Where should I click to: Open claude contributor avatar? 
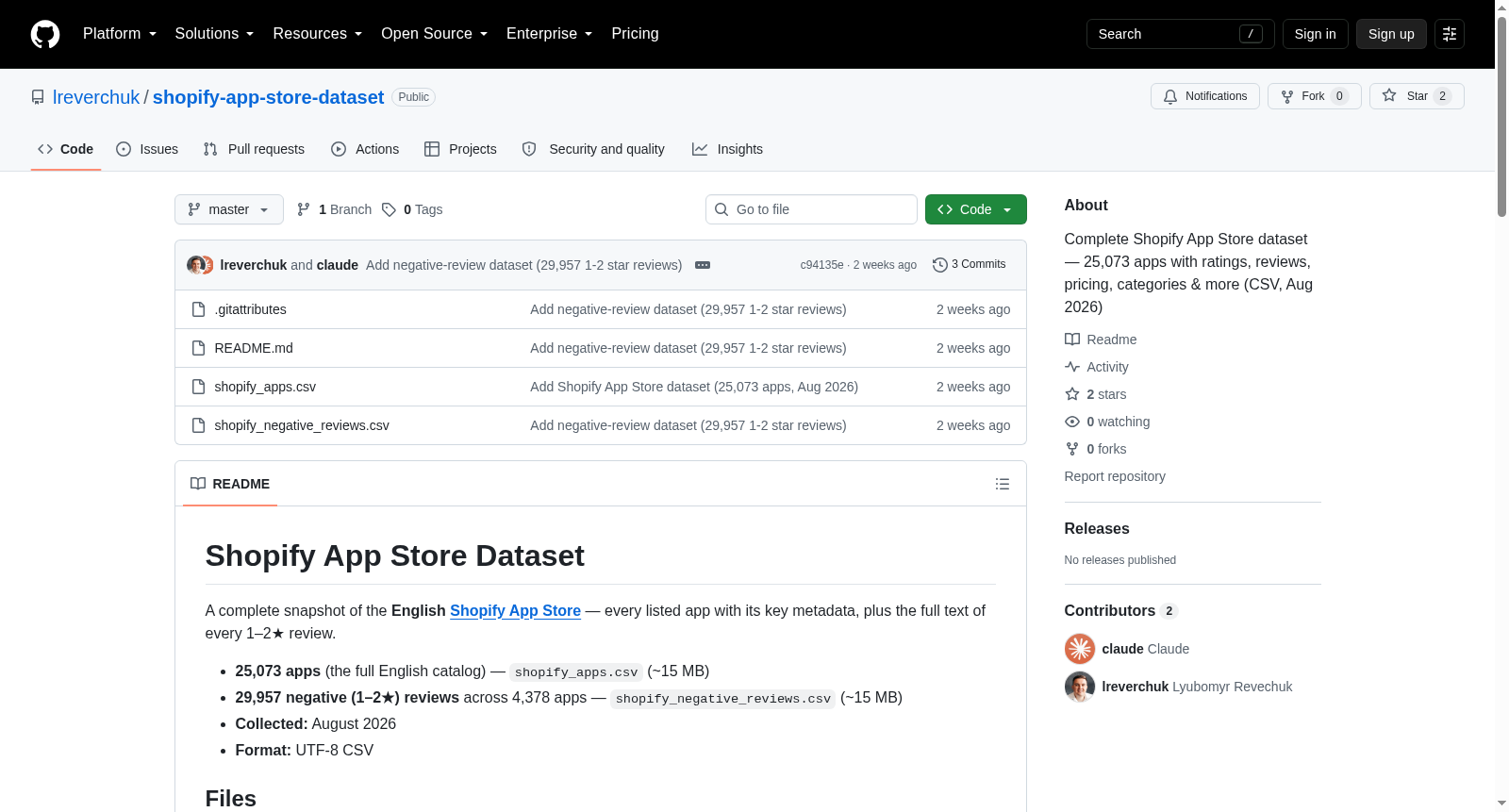(1080, 649)
